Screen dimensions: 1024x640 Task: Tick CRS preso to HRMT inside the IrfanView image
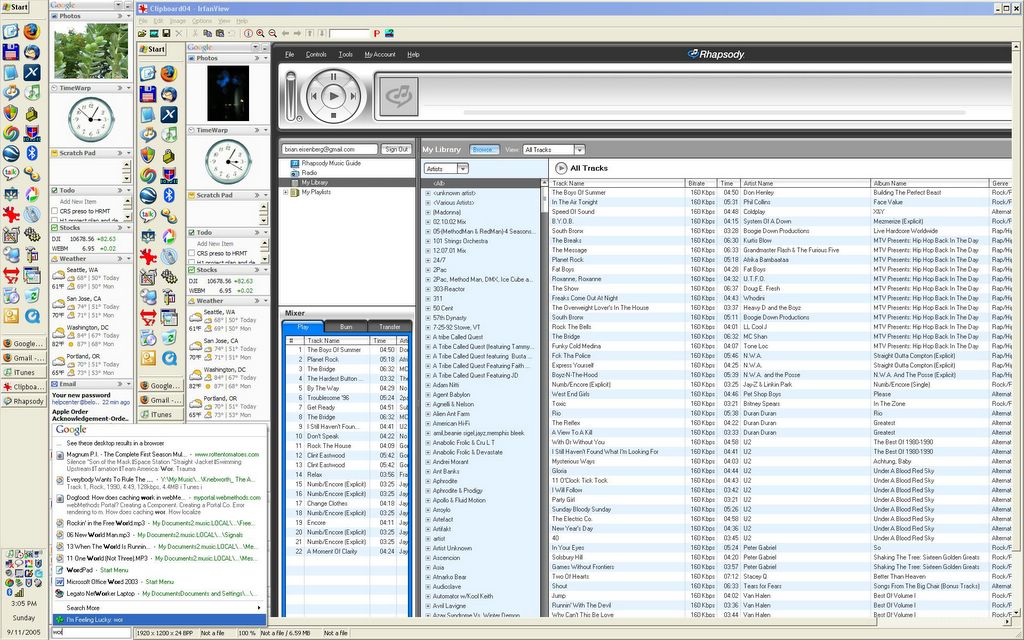pos(191,253)
